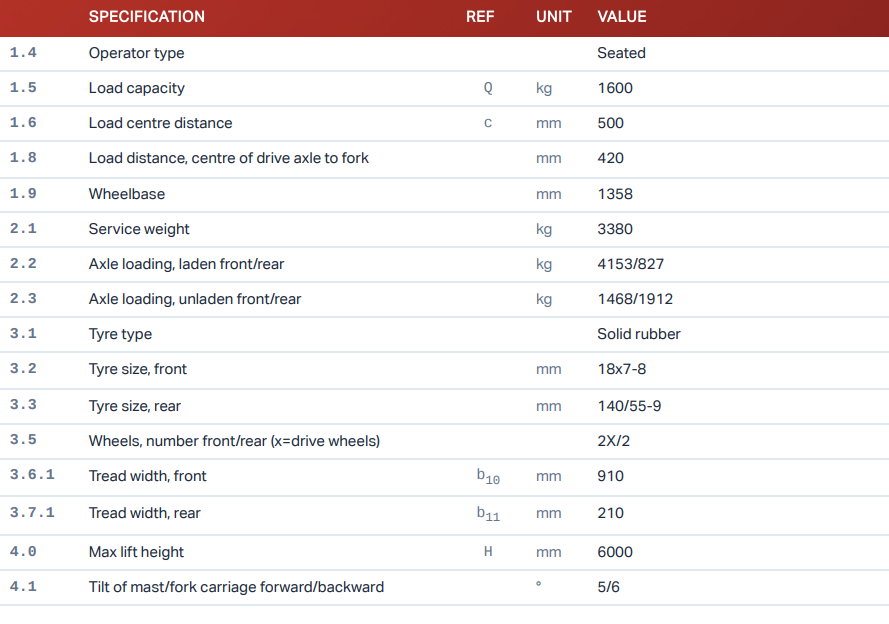Click the b10 reference symbol
889x624 pixels.
click(x=488, y=477)
